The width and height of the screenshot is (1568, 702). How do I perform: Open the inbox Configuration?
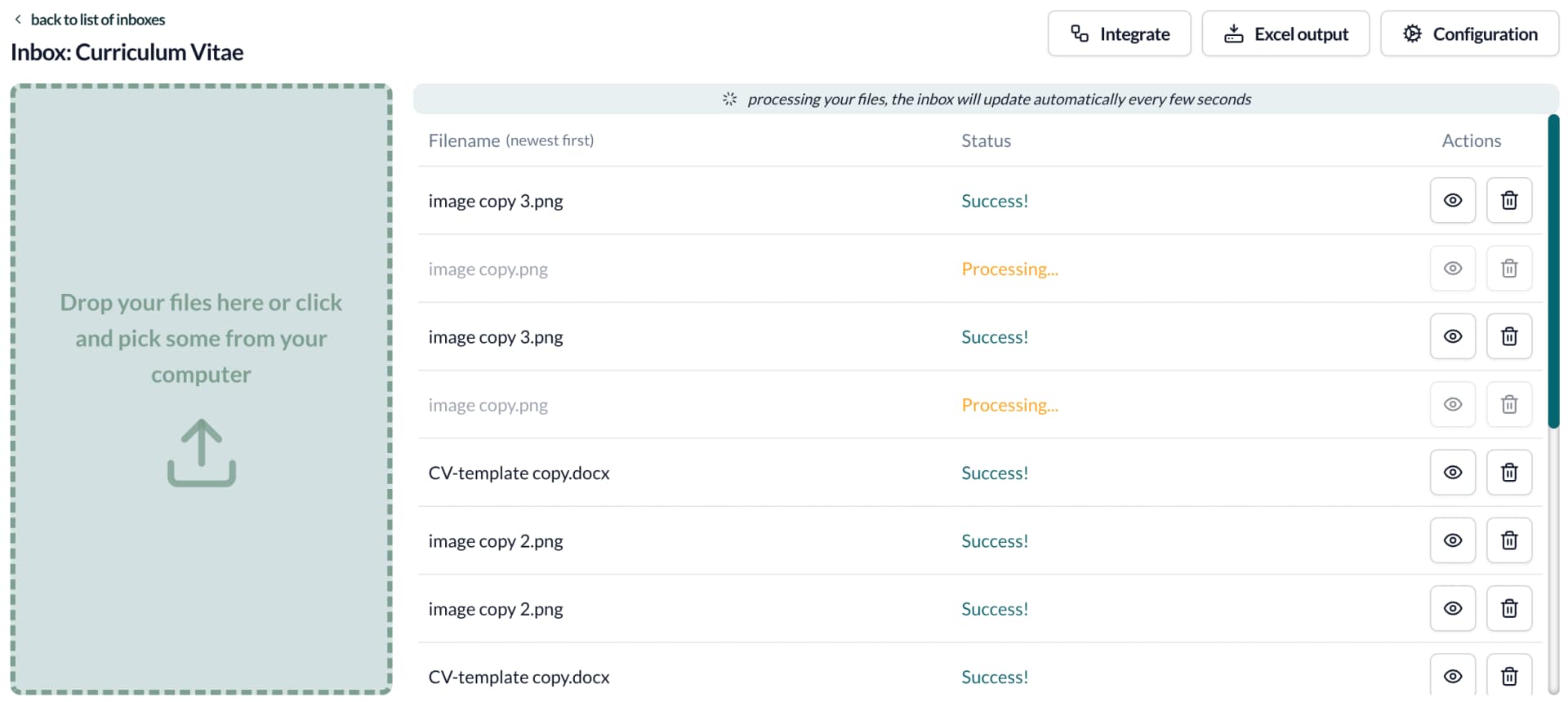point(1469,33)
